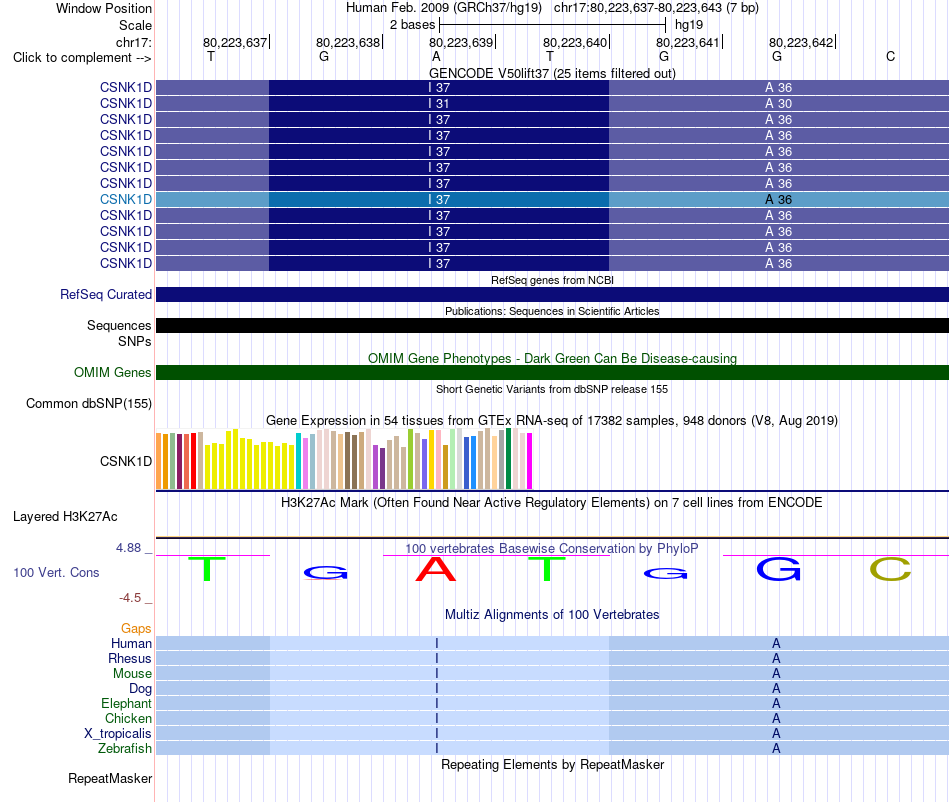Click the red A conservation logo letter
950x802 pixels.
(436, 569)
